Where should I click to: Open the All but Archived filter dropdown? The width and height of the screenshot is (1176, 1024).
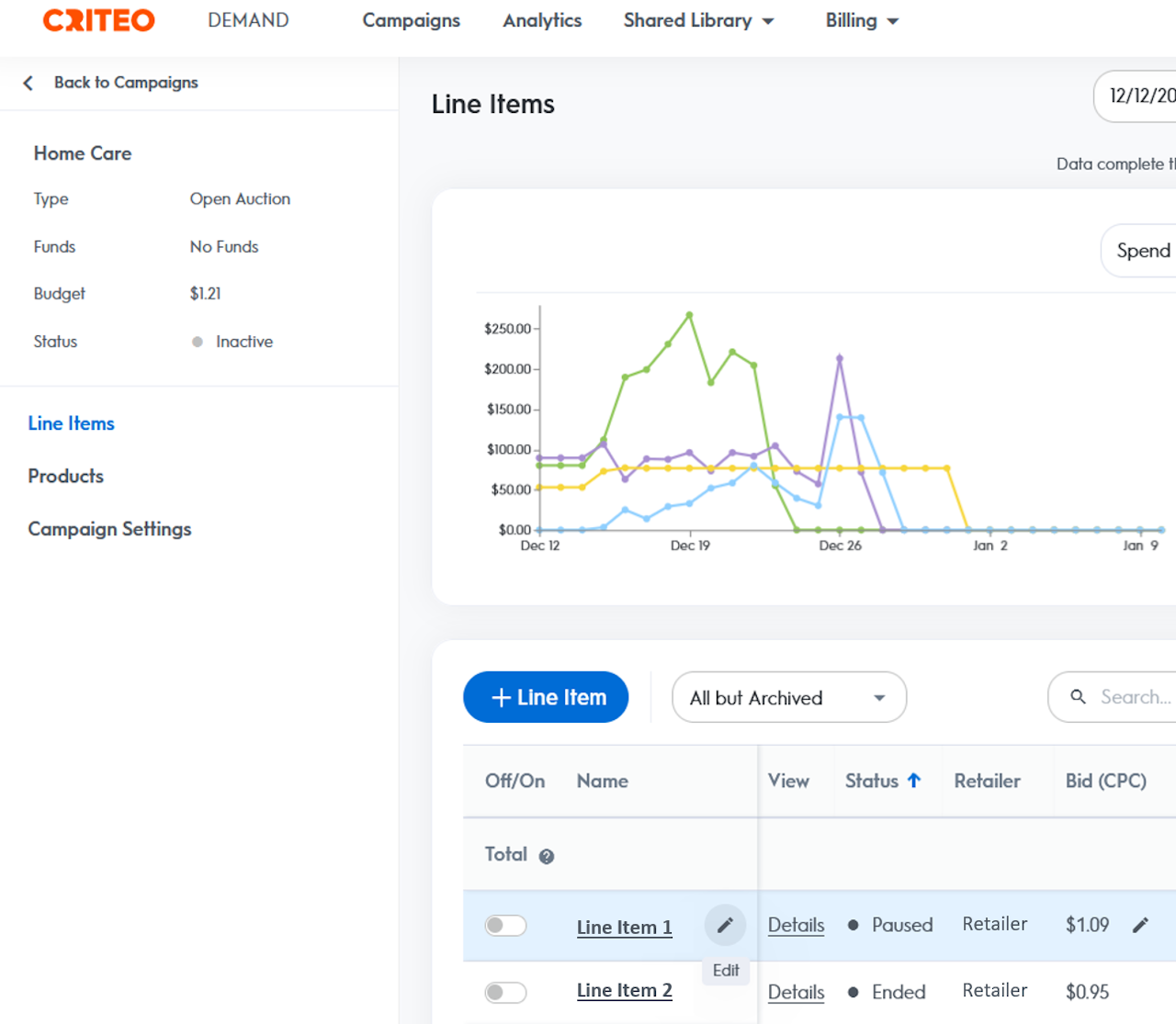788,698
